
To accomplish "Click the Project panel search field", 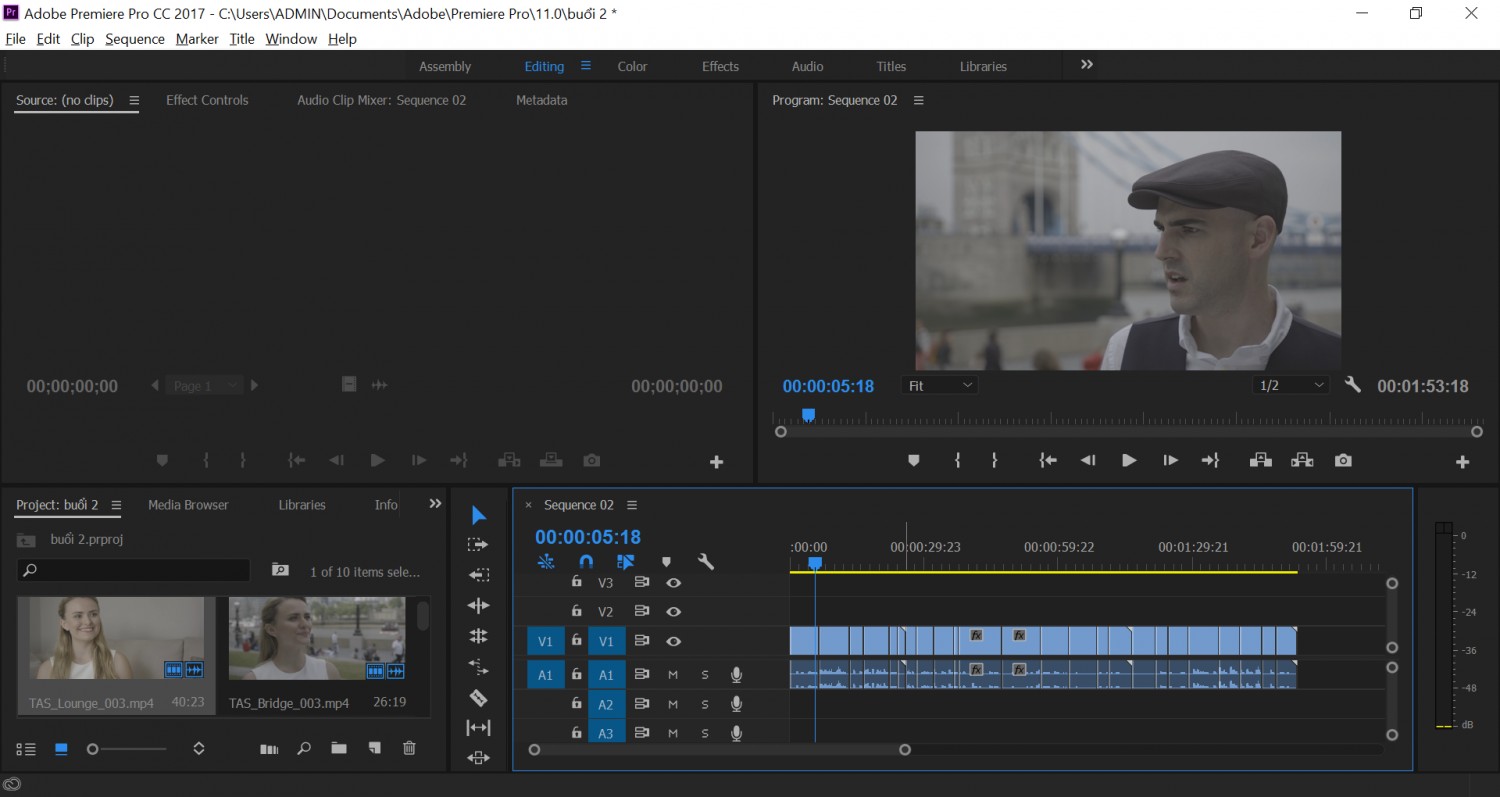I will point(133,570).
